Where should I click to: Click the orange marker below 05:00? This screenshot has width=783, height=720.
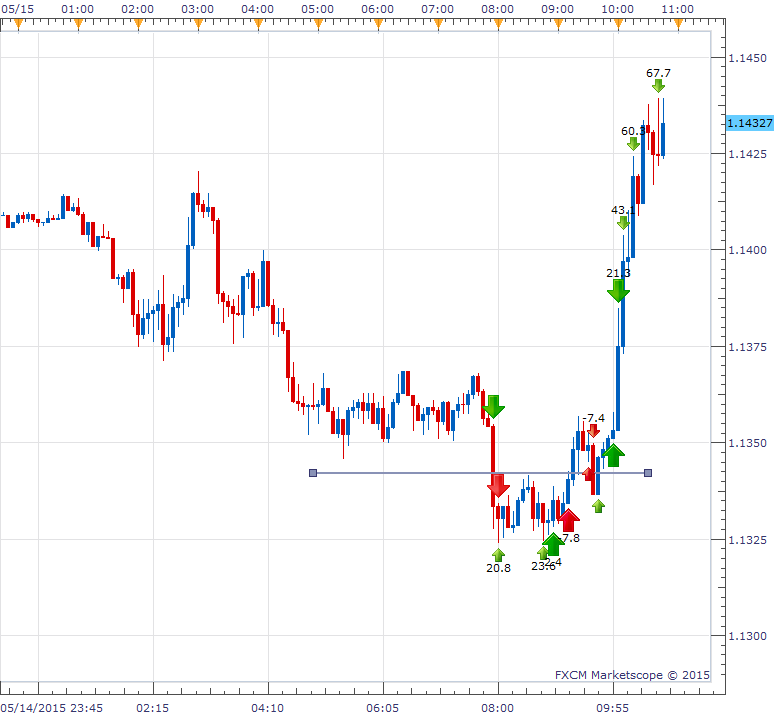tap(318, 24)
